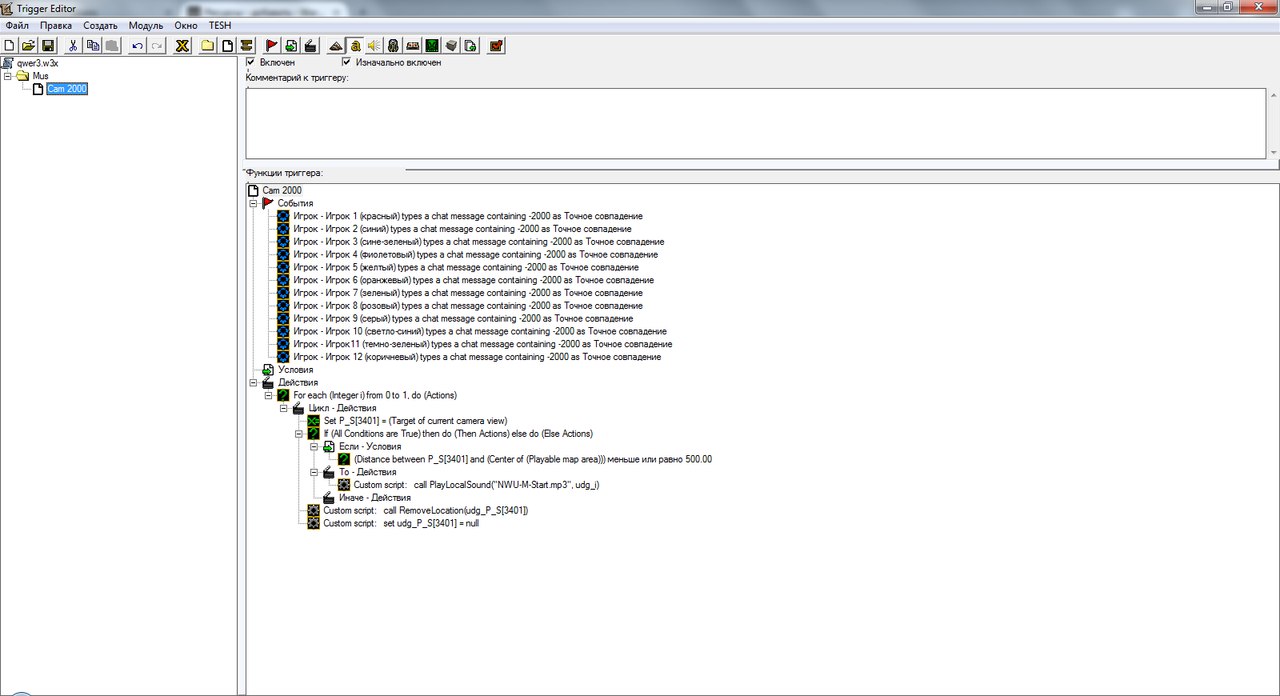Open the Campaign Editor module icon
The width and height of the screenshot is (1280, 696).
click(x=413, y=45)
